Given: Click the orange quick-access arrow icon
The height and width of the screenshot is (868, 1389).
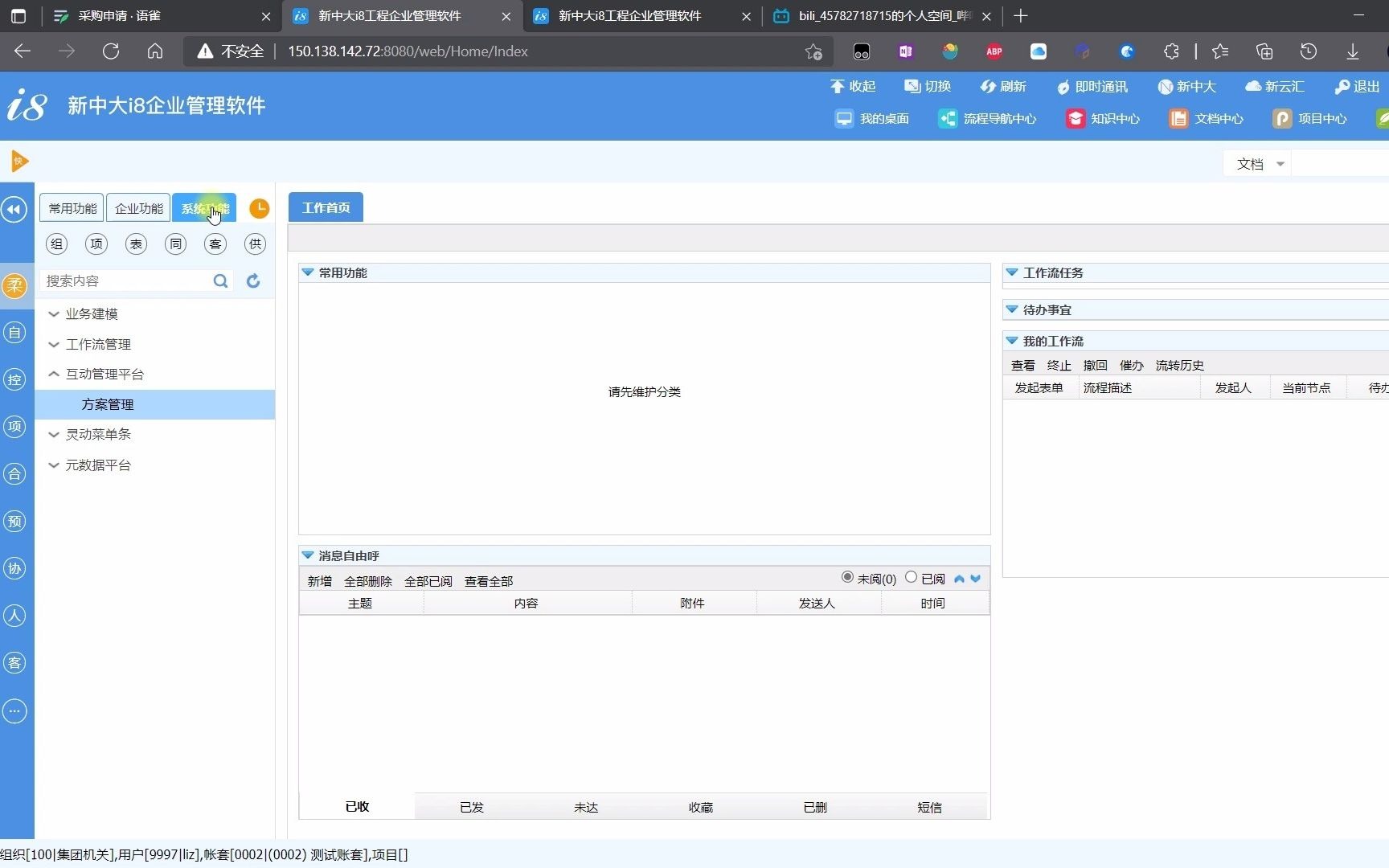Looking at the screenshot, I should click(x=19, y=162).
